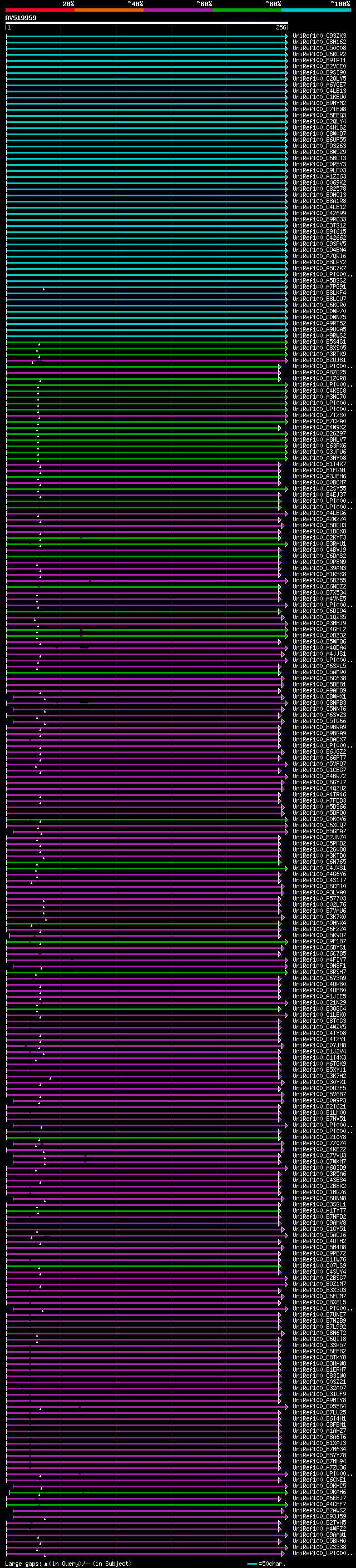Open entry UniRef100_A8HLV7

(x=319, y=439)
